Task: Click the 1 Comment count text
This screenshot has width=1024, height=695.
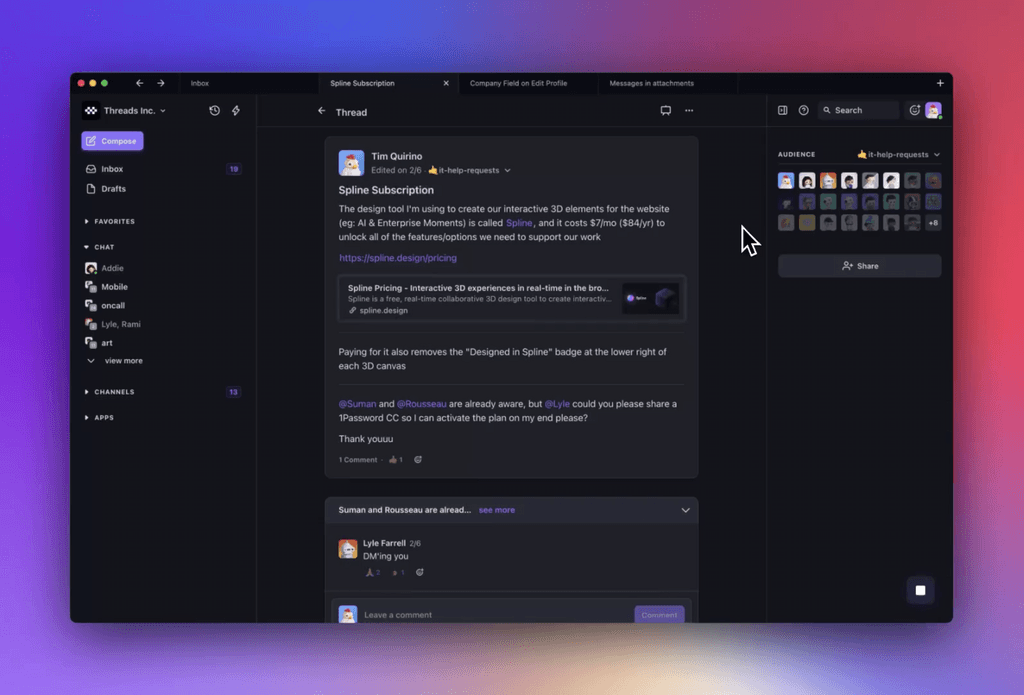Action: coord(358,460)
